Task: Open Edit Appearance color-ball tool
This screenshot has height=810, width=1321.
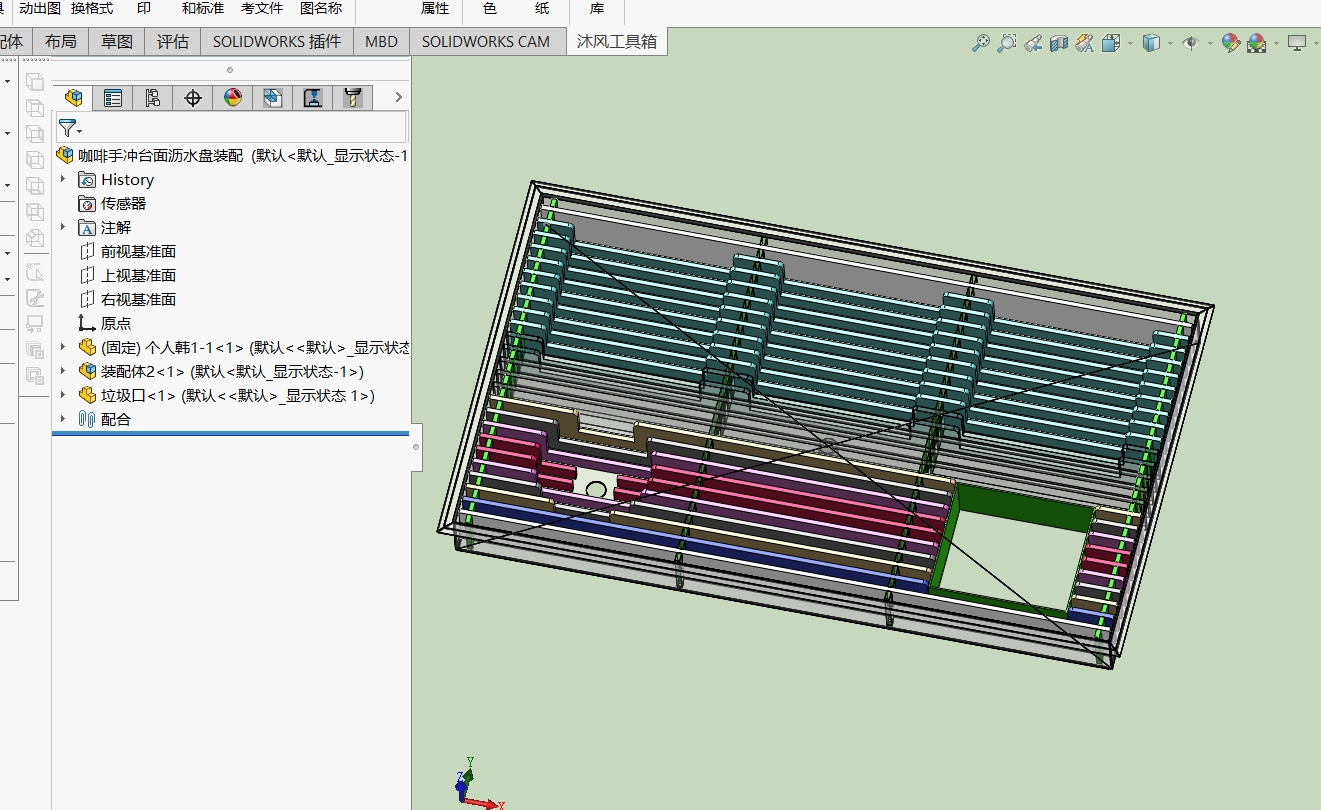Action: coord(1231,43)
